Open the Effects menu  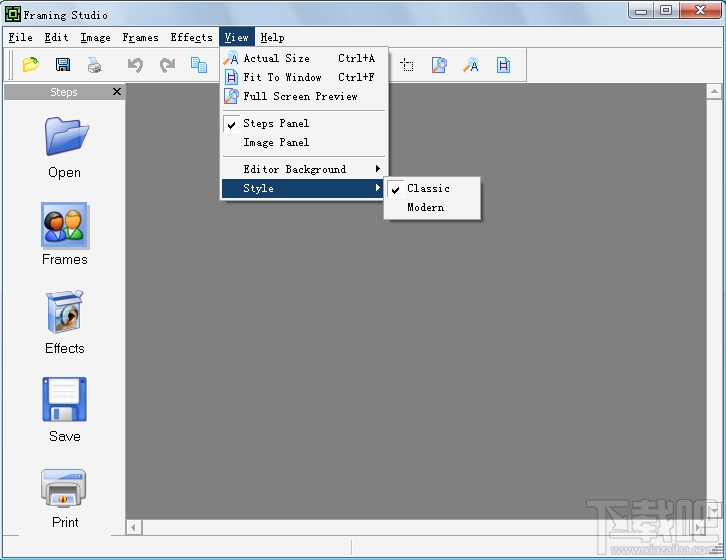[x=192, y=38]
